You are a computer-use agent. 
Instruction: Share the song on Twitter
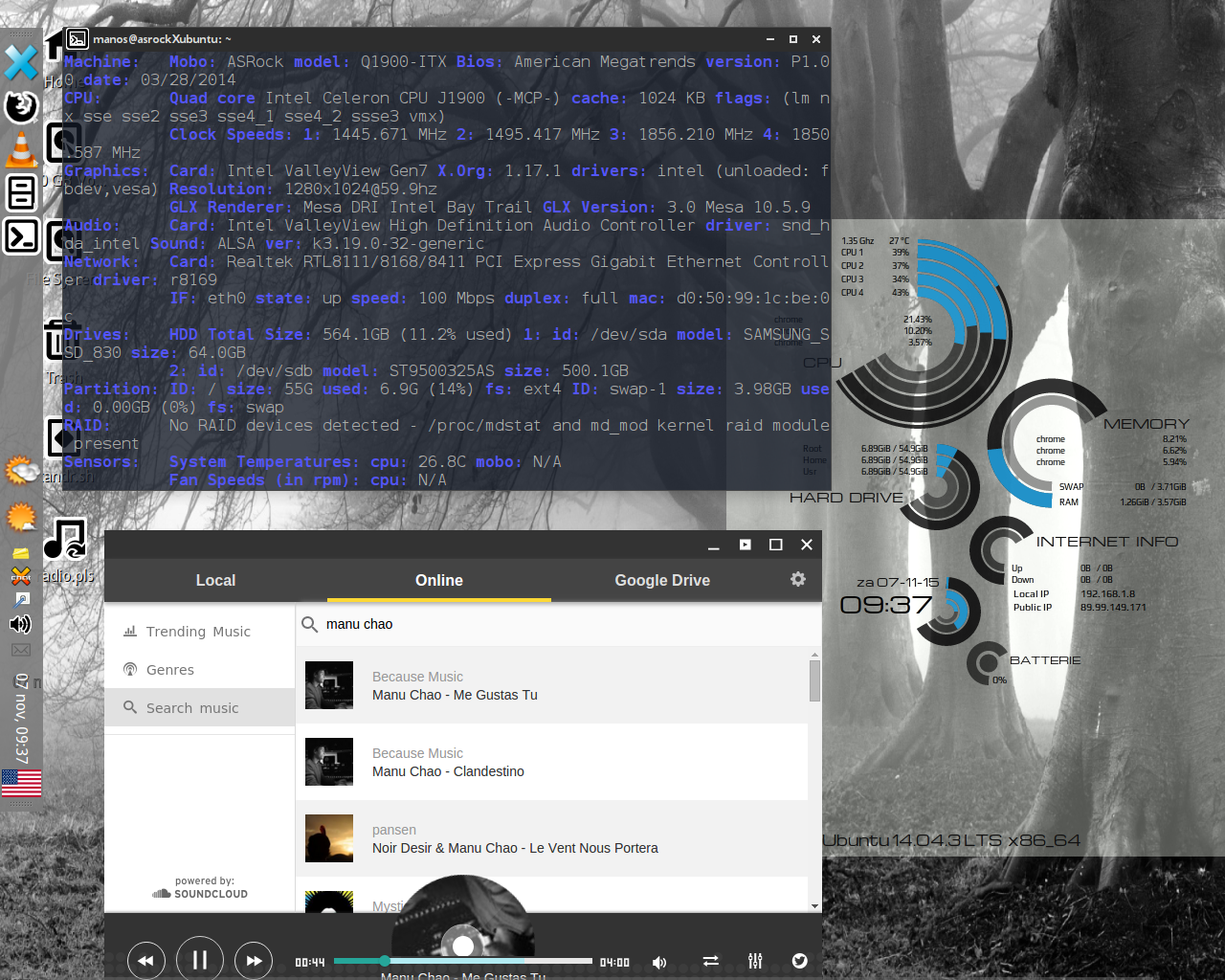pos(800,961)
